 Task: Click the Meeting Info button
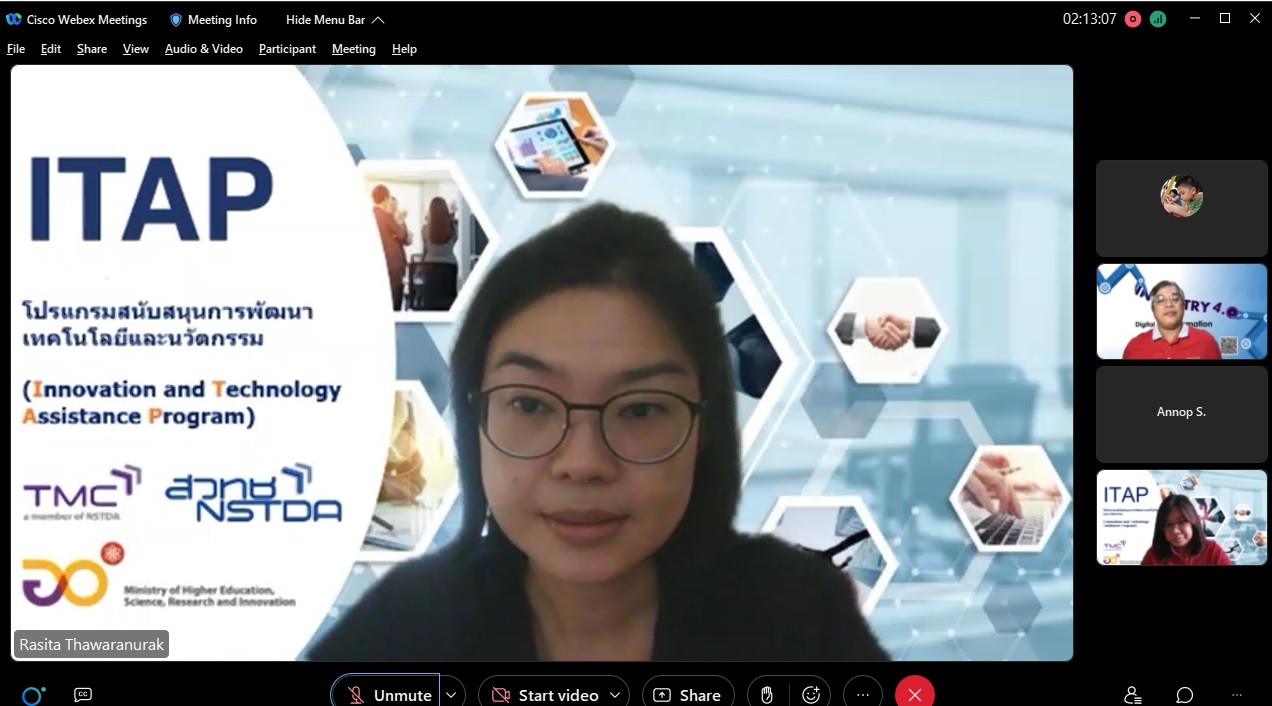213,19
